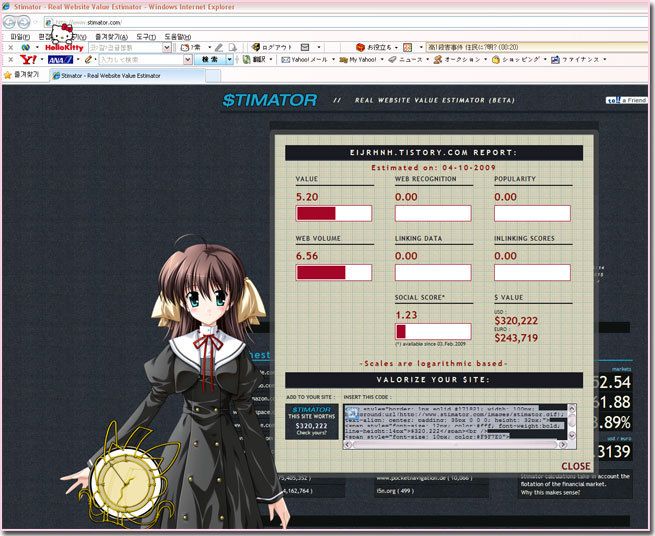Click the USD value $320,222

point(516,321)
